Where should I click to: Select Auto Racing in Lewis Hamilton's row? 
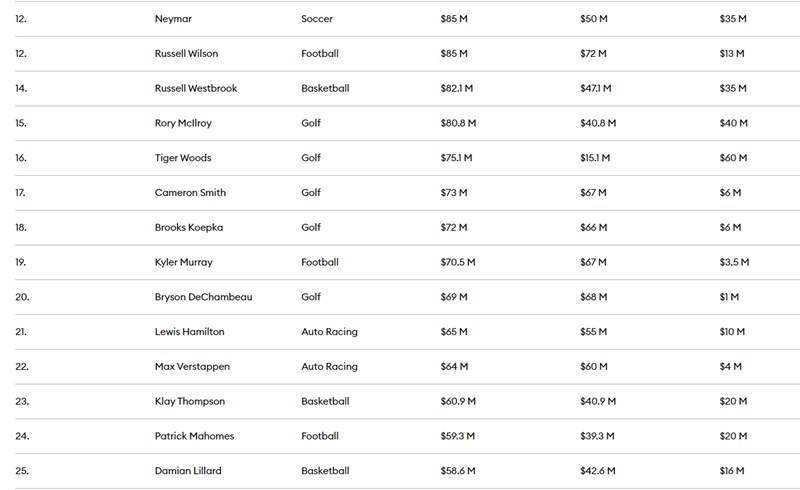329,332
